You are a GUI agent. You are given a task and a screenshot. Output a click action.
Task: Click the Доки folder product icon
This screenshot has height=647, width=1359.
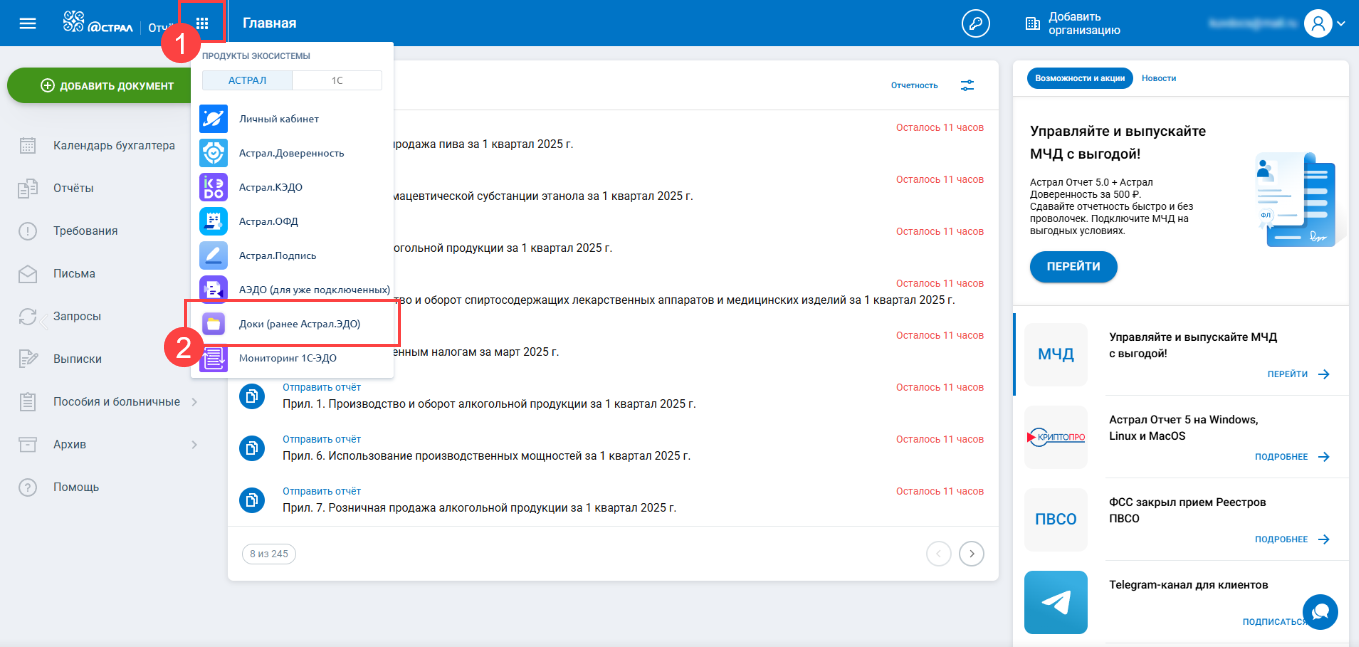pyautogui.click(x=214, y=324)
